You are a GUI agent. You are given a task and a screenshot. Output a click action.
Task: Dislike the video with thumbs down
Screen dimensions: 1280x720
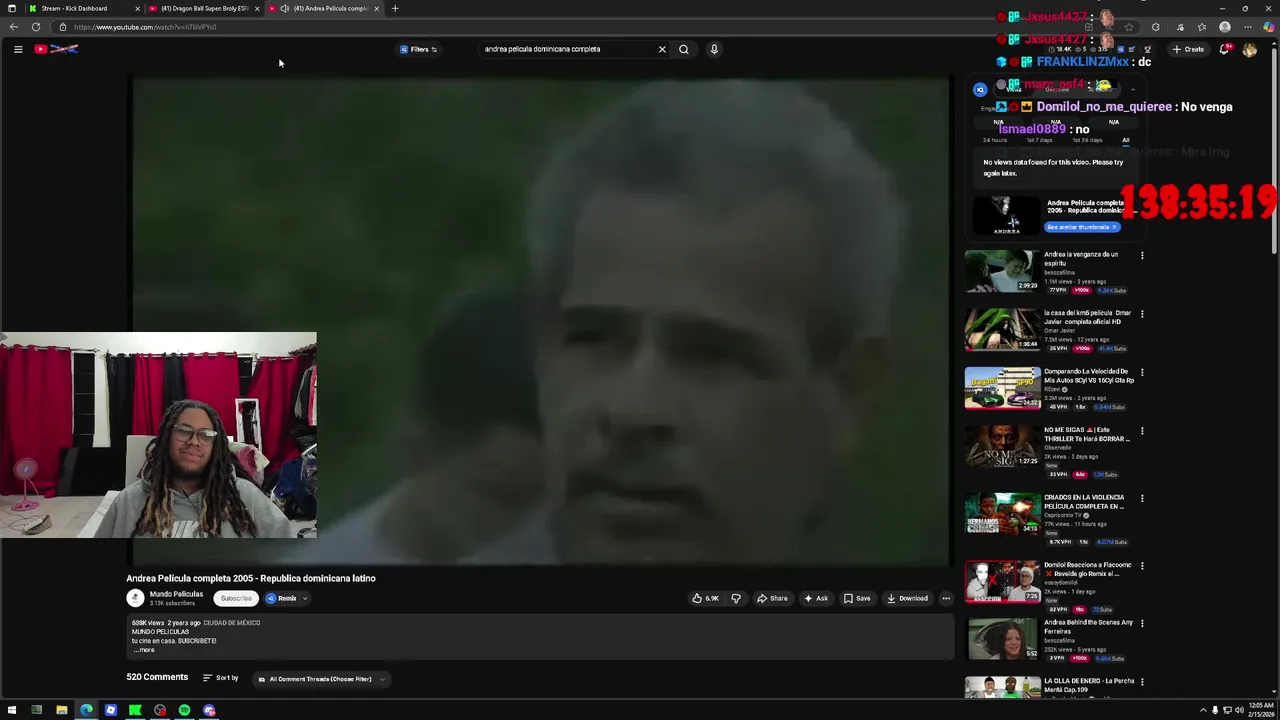tap(736, 598)
